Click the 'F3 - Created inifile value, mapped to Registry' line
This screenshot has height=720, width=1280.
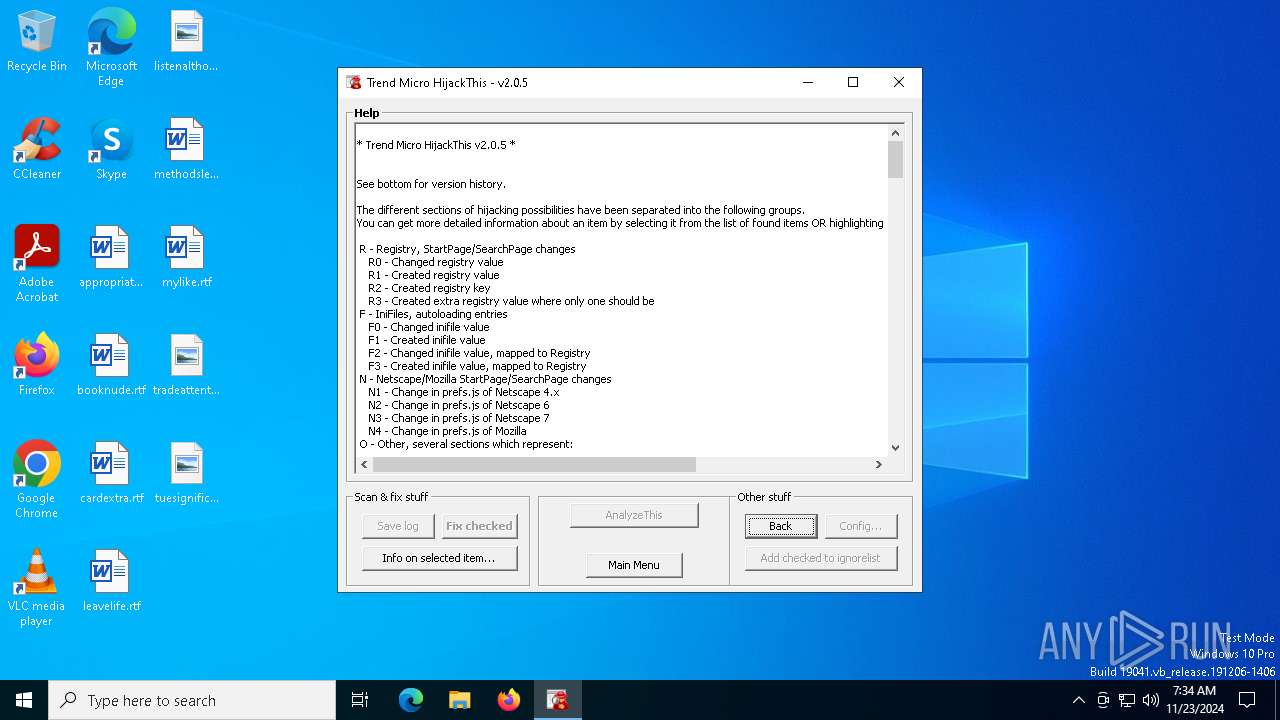click(x=477, y=366)
